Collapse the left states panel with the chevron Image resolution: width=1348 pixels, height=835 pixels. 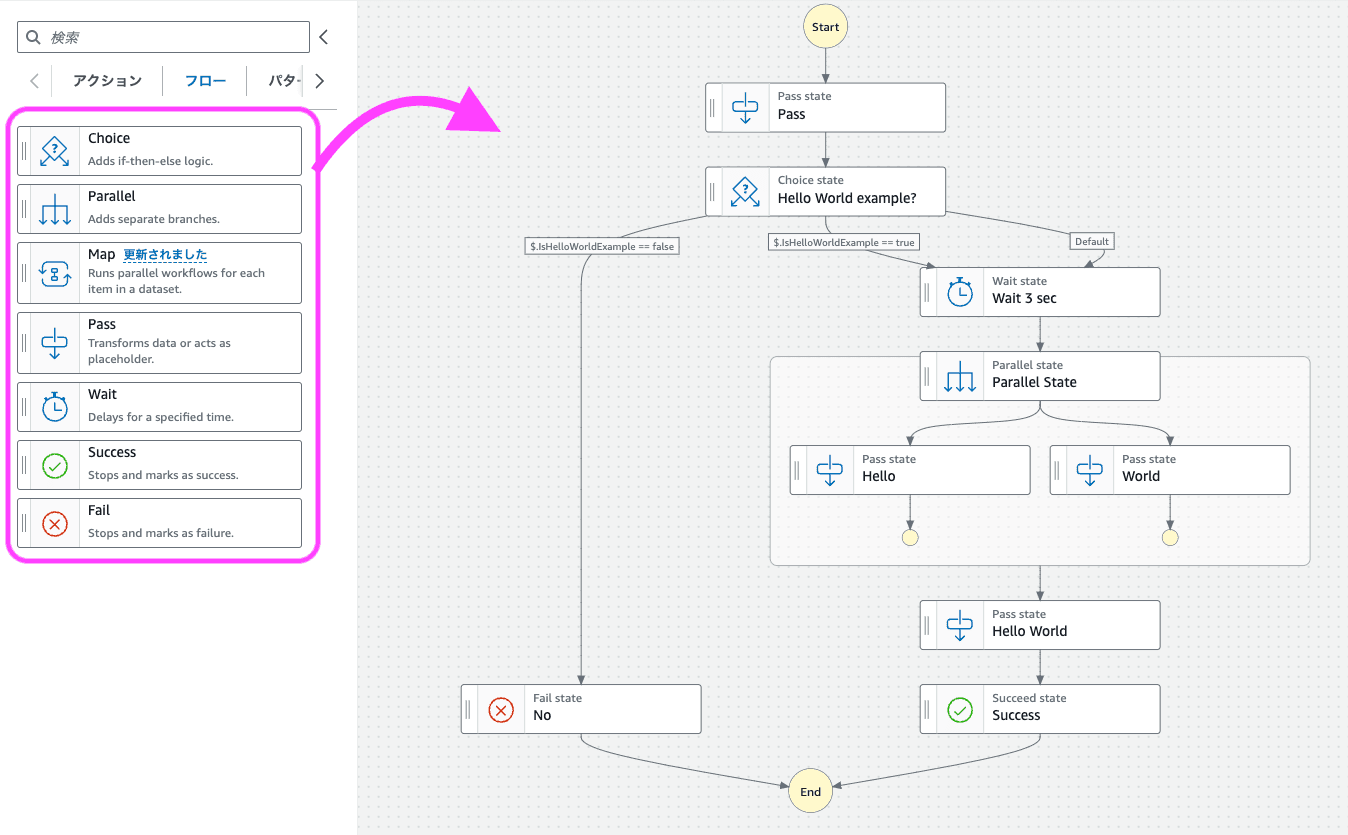pos(323,37)
